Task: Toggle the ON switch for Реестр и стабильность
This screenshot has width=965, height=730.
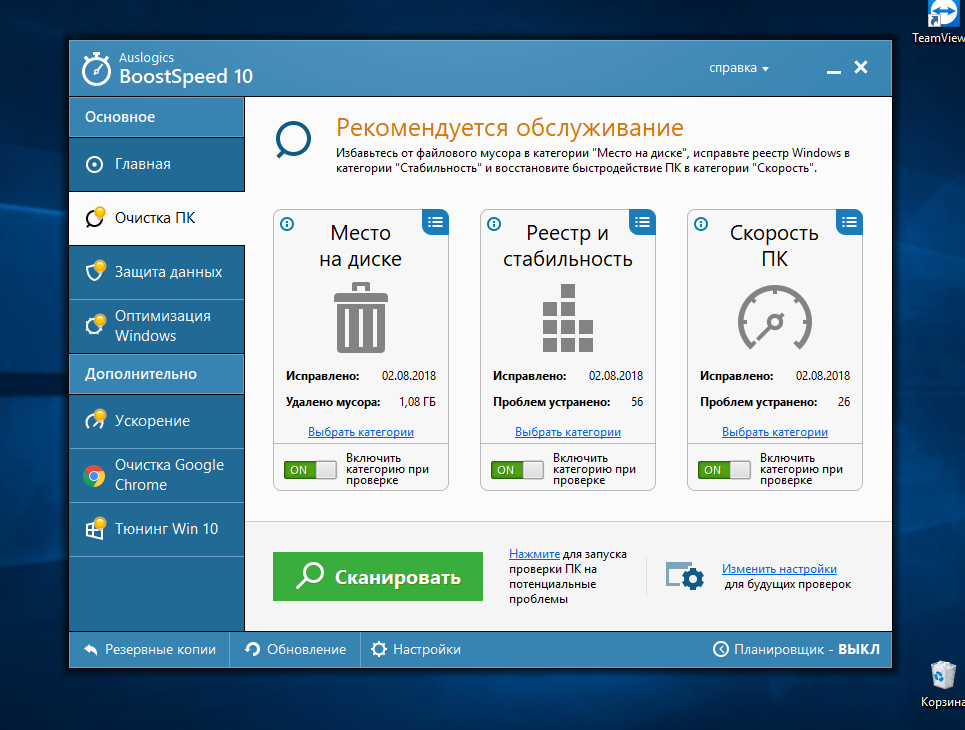Action: tap(517, 470)
